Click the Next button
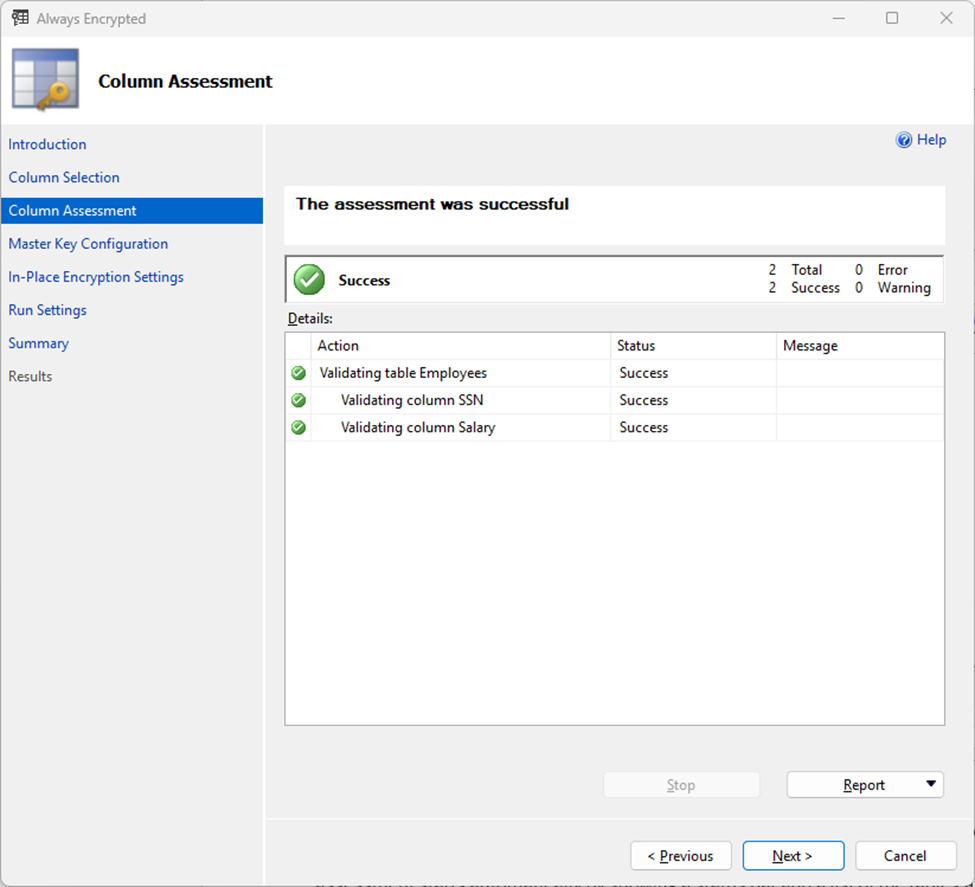The image size is (975, 887). pyautogui.click(x=793, y=856)
